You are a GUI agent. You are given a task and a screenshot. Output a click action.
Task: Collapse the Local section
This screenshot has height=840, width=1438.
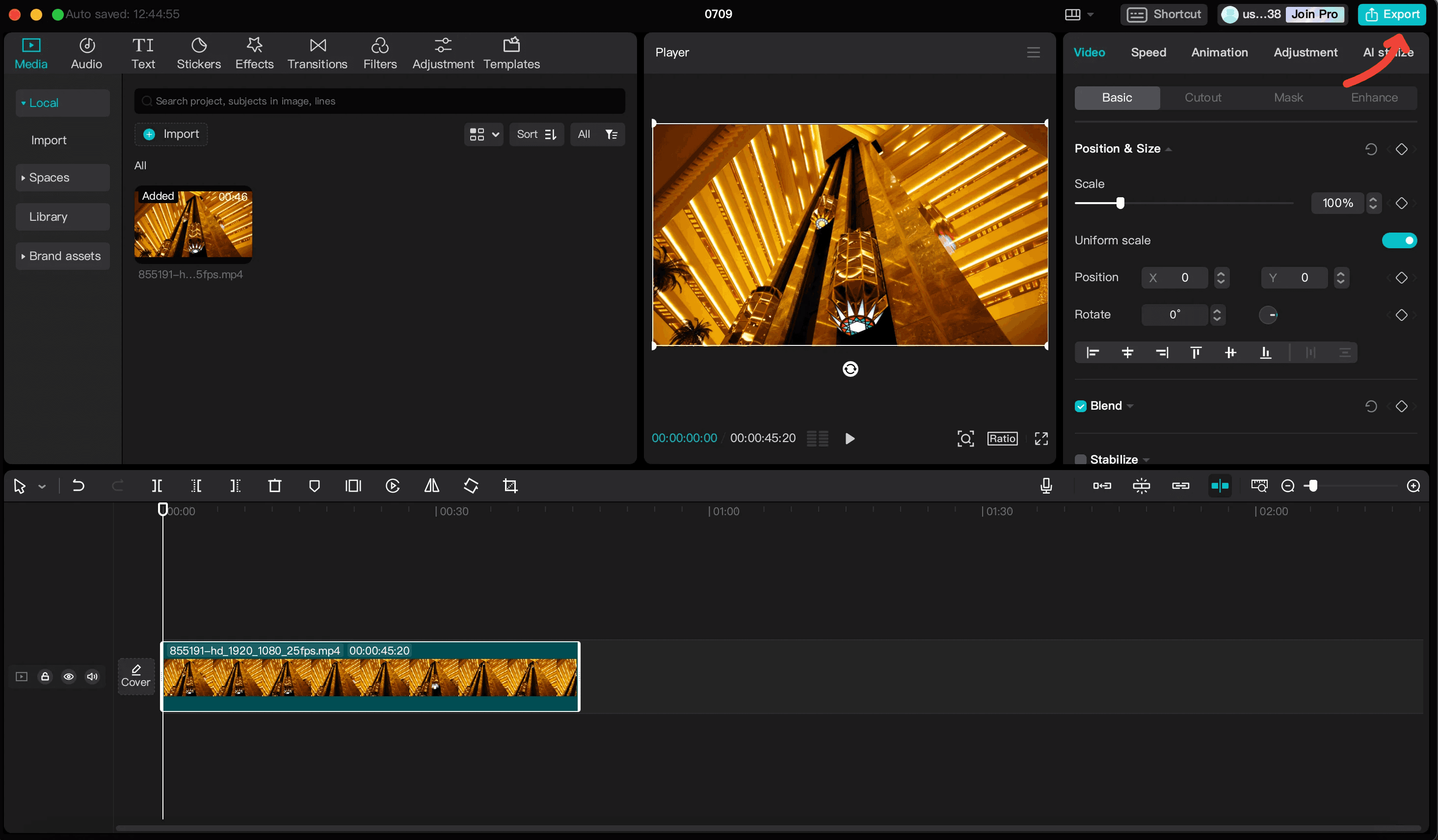62,103
